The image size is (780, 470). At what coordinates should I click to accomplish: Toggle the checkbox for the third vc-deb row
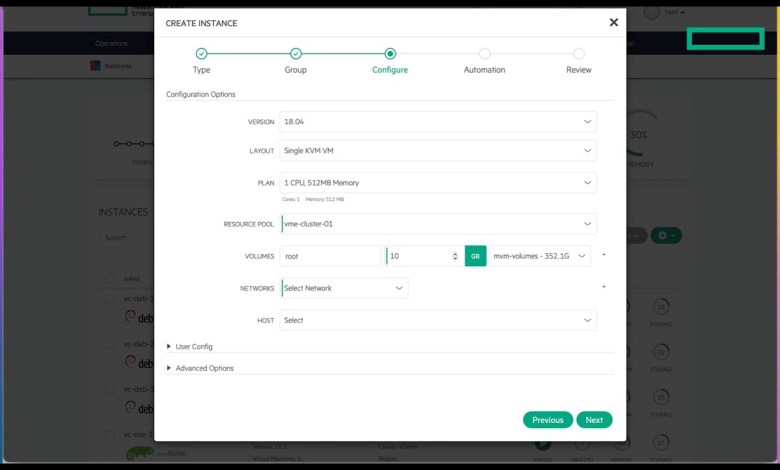pyautogui.click(x=110, y=390)
